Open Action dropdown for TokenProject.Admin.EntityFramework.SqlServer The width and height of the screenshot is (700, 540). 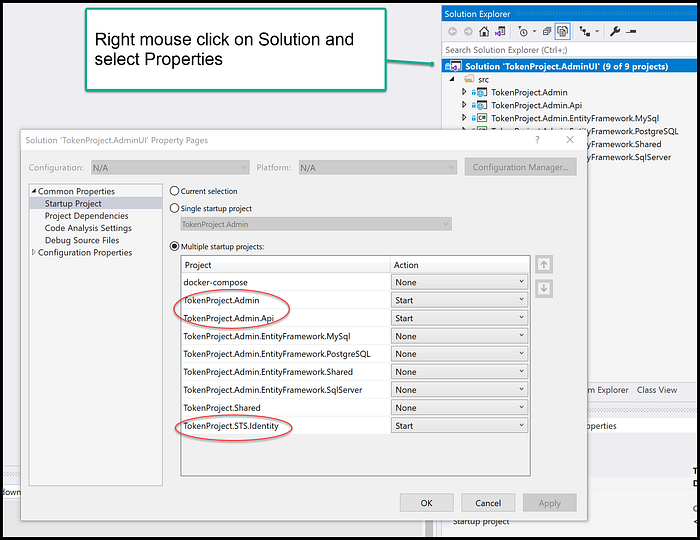tap(459, 390)
